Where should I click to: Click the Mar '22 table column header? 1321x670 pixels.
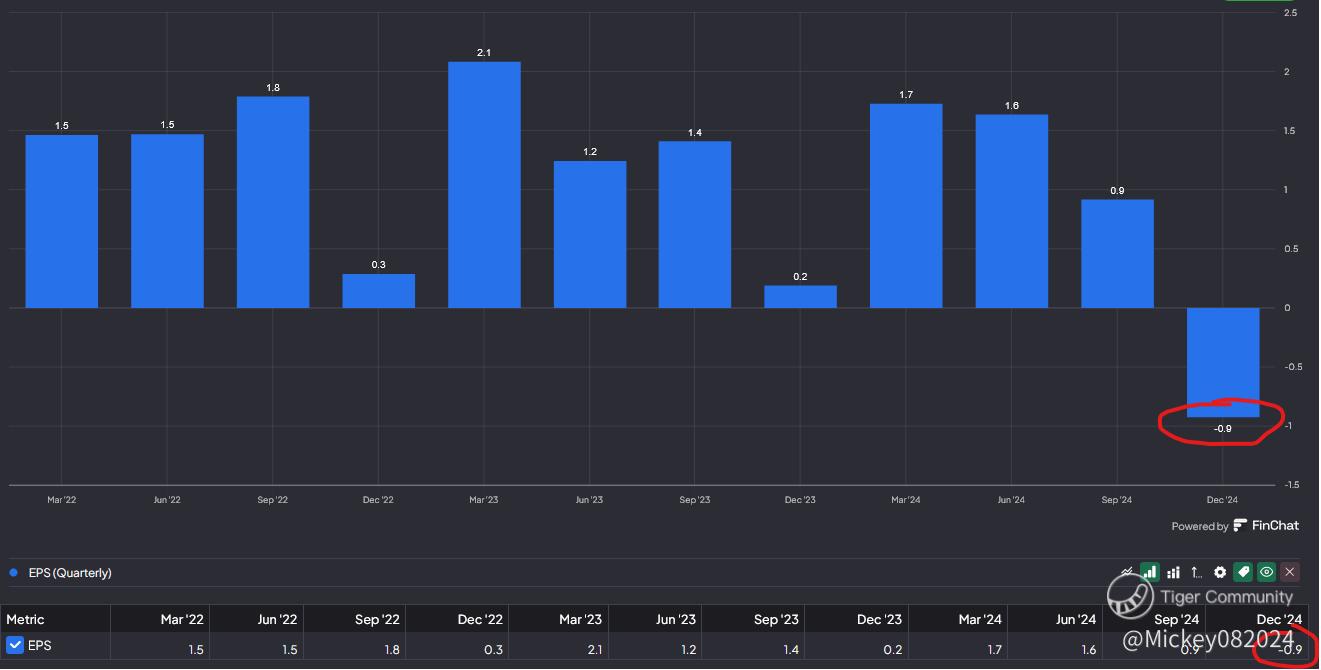(x=183, y=619)
